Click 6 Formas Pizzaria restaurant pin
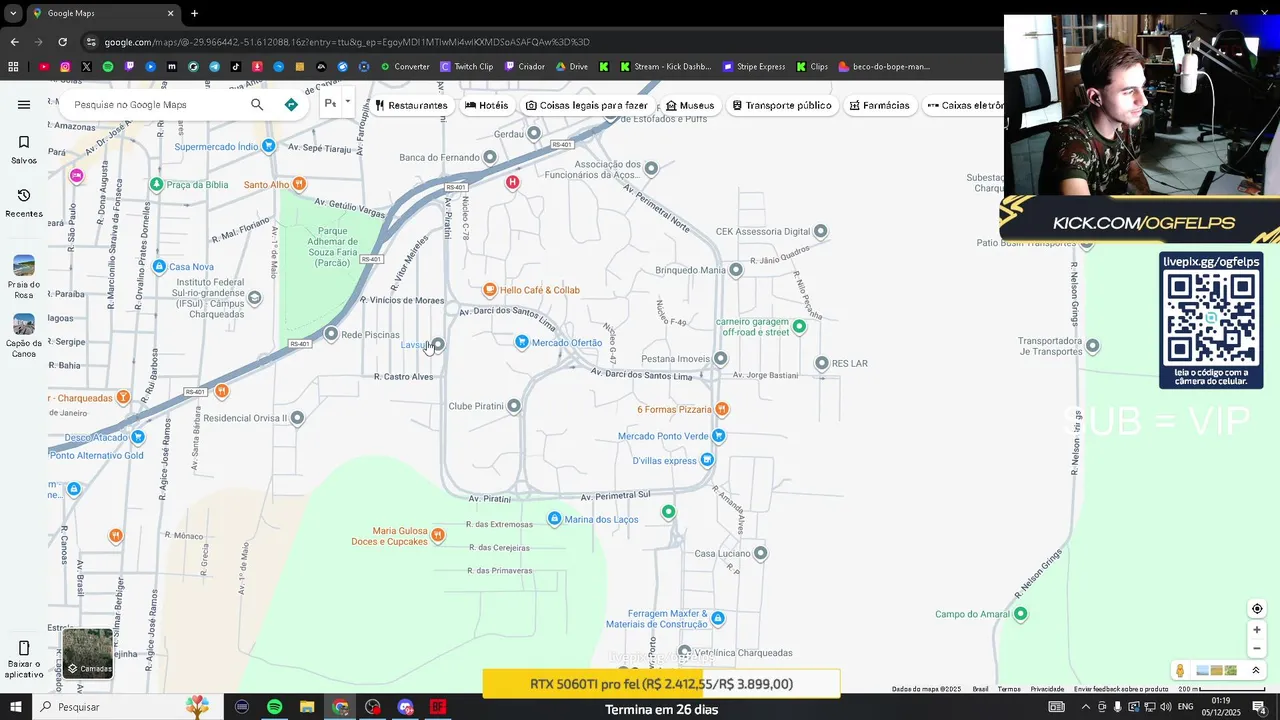Viewport: 1280px width, 720px height. 722,409
